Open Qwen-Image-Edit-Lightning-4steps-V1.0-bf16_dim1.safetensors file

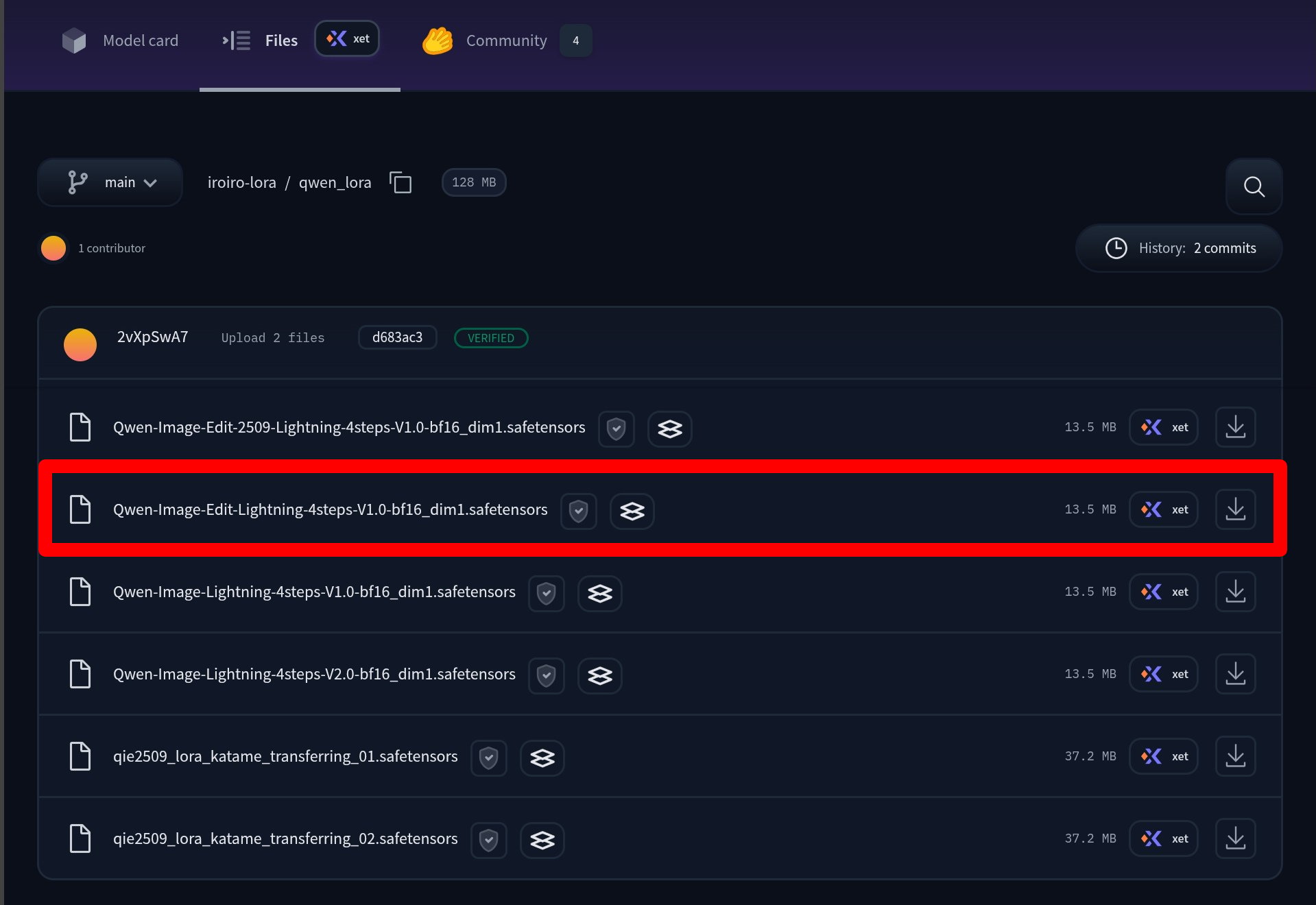(330, 509)
